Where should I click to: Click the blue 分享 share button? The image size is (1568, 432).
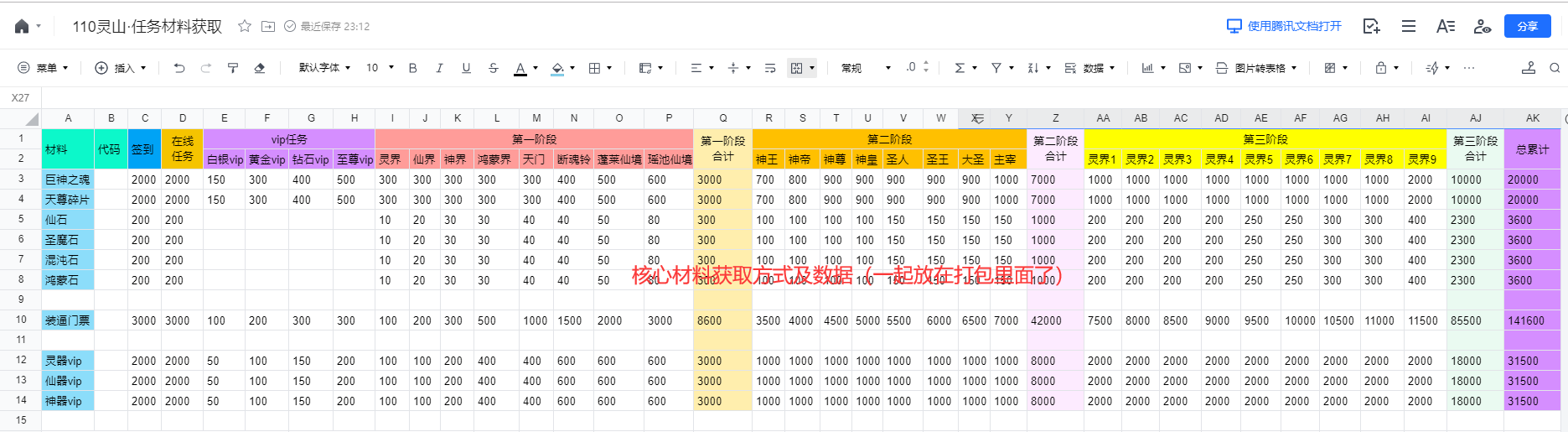[1527, 26]
